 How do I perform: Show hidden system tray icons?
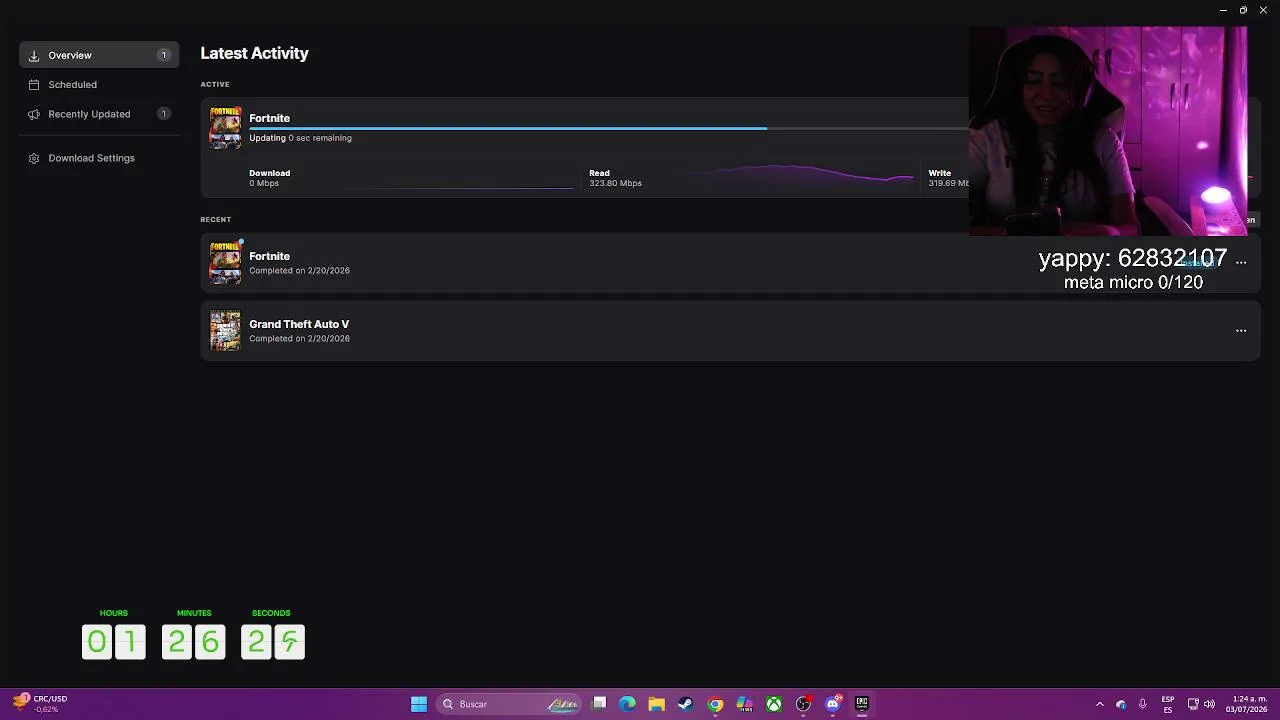pyautogui.click(x=1100, y=704)
